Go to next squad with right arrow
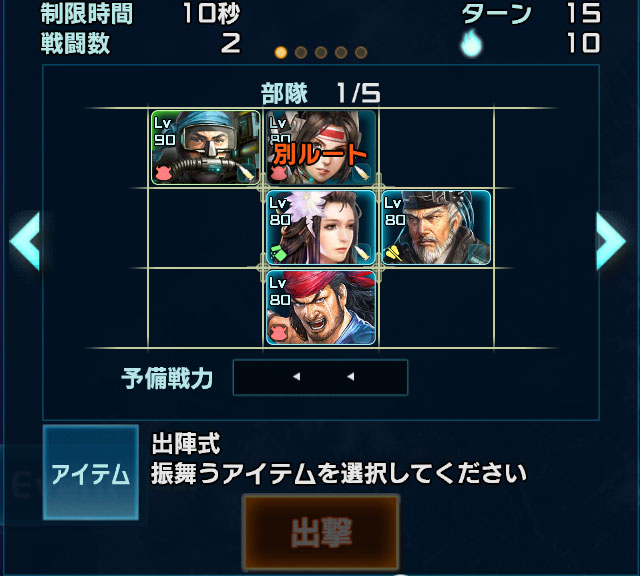Viewport: 640px width, 576px height. click(611, 241)
